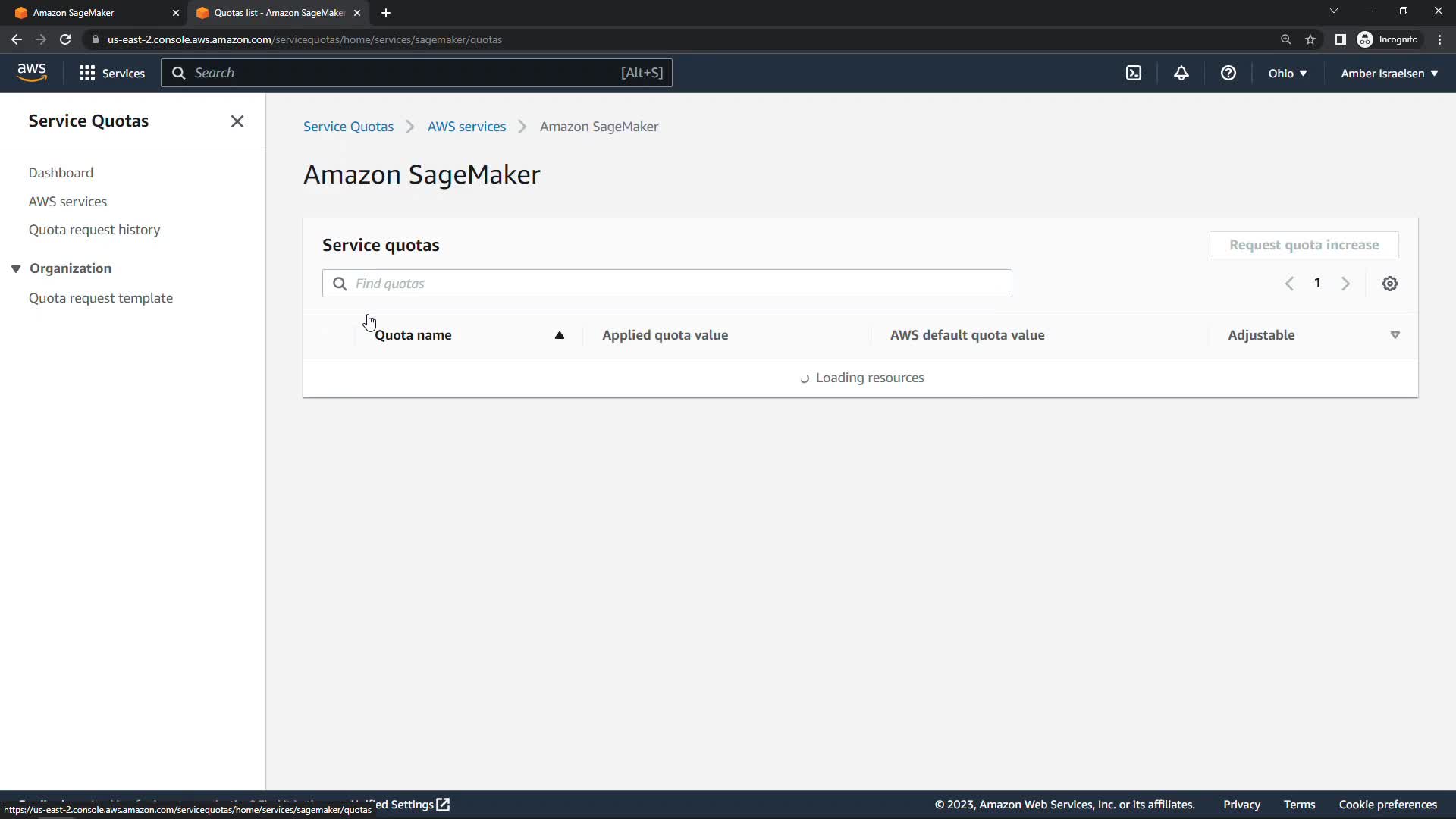Image resolution: width=1456 pixels, height=819 pixels.
Task: Go to Dashboard in sidebar
Action: (x=61, y=173)
